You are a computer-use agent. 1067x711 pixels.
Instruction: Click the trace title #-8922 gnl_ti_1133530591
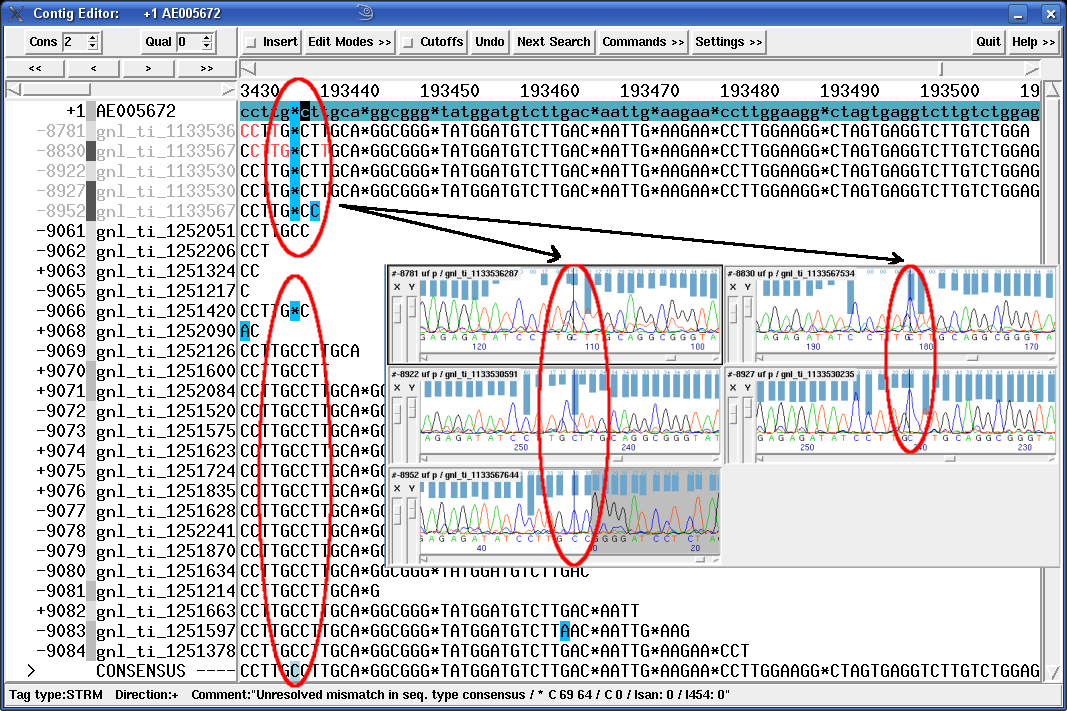pyautogui.click(x=455, y=374)
